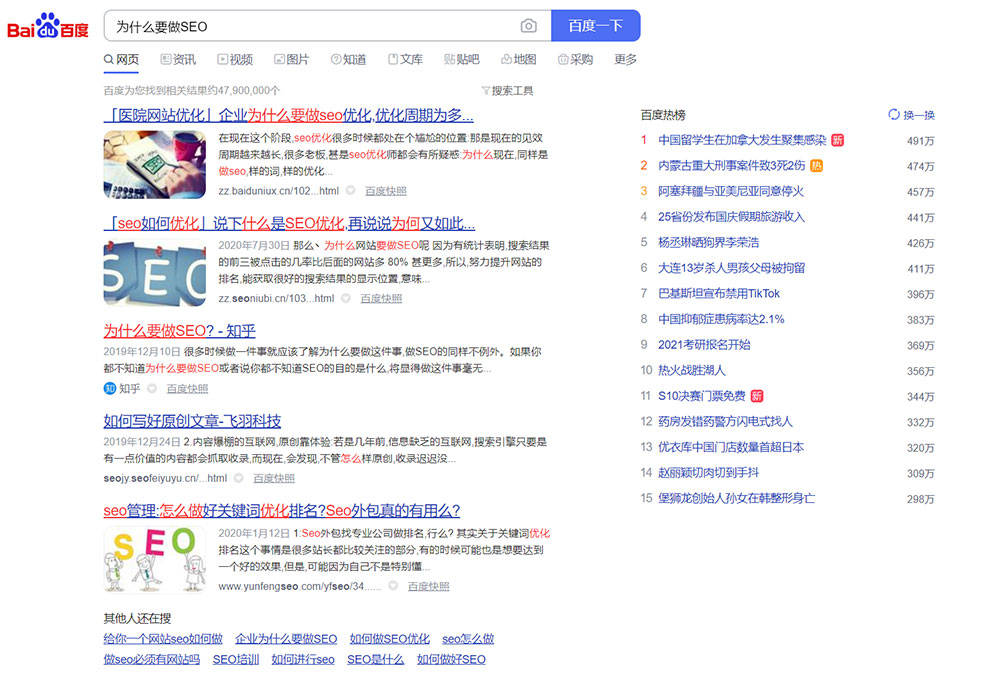The image size is (1000, 682).
Task: Click related search seo怎么做
Action: pyautogui.click(x=468, y=639)
